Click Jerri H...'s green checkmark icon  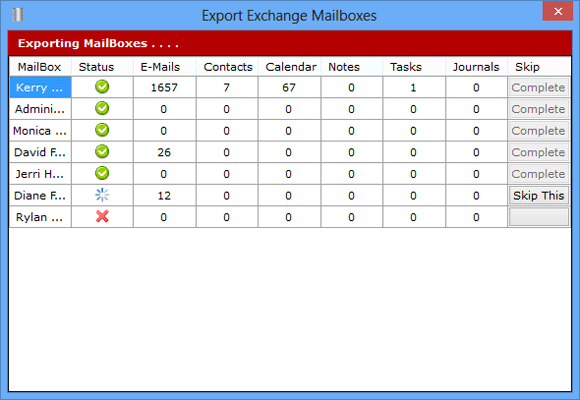point(102,173)
